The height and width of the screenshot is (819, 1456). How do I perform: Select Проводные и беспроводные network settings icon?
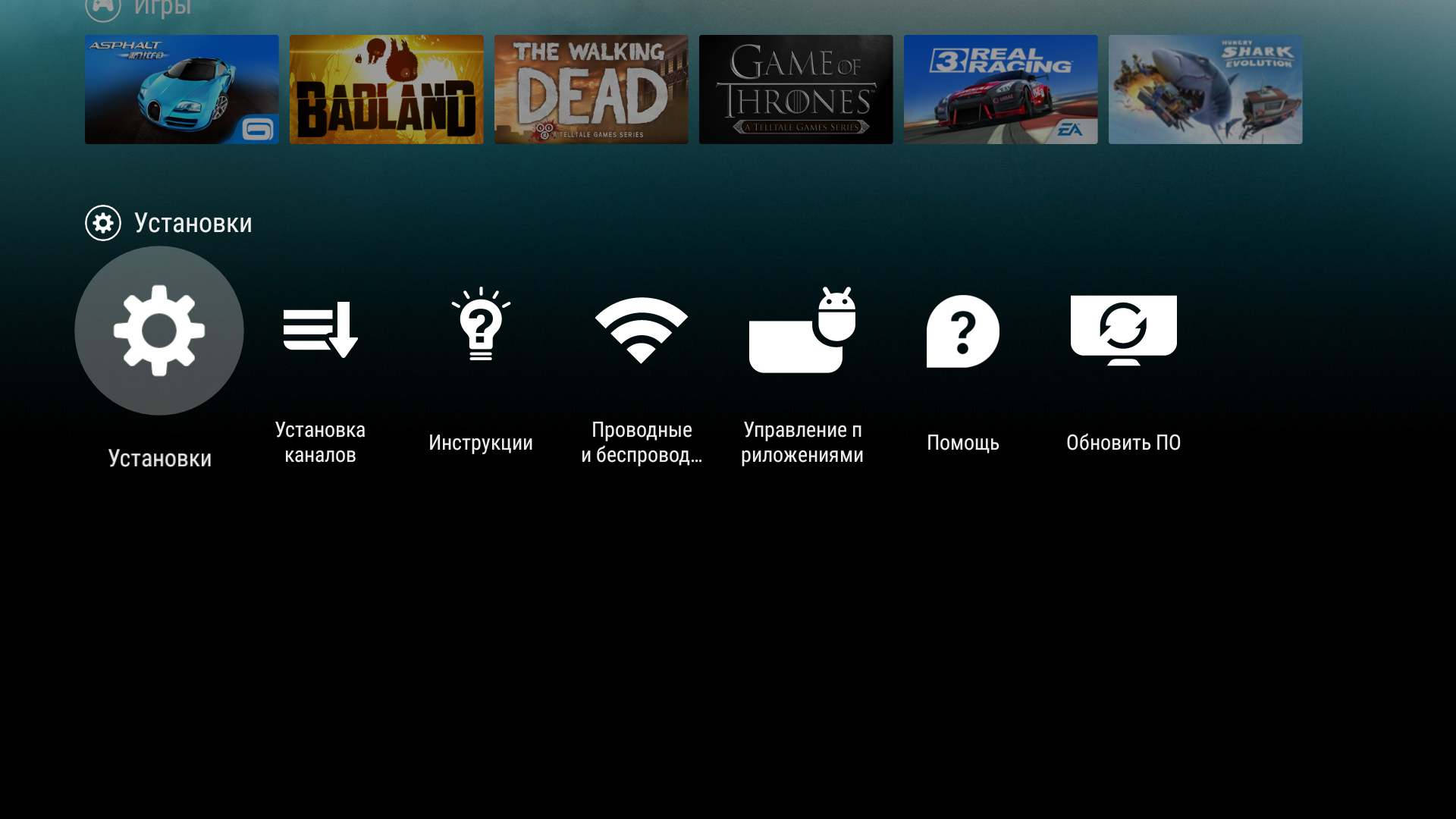(x=642, y=330)
